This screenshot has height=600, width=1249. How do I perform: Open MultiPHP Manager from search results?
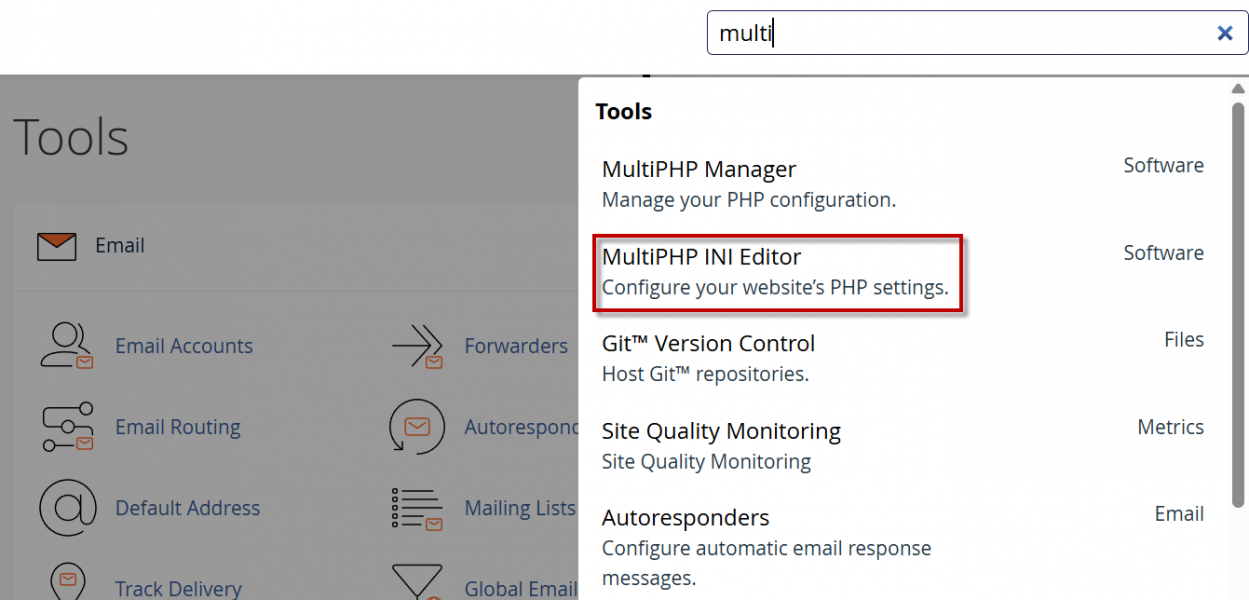(699, 170)
